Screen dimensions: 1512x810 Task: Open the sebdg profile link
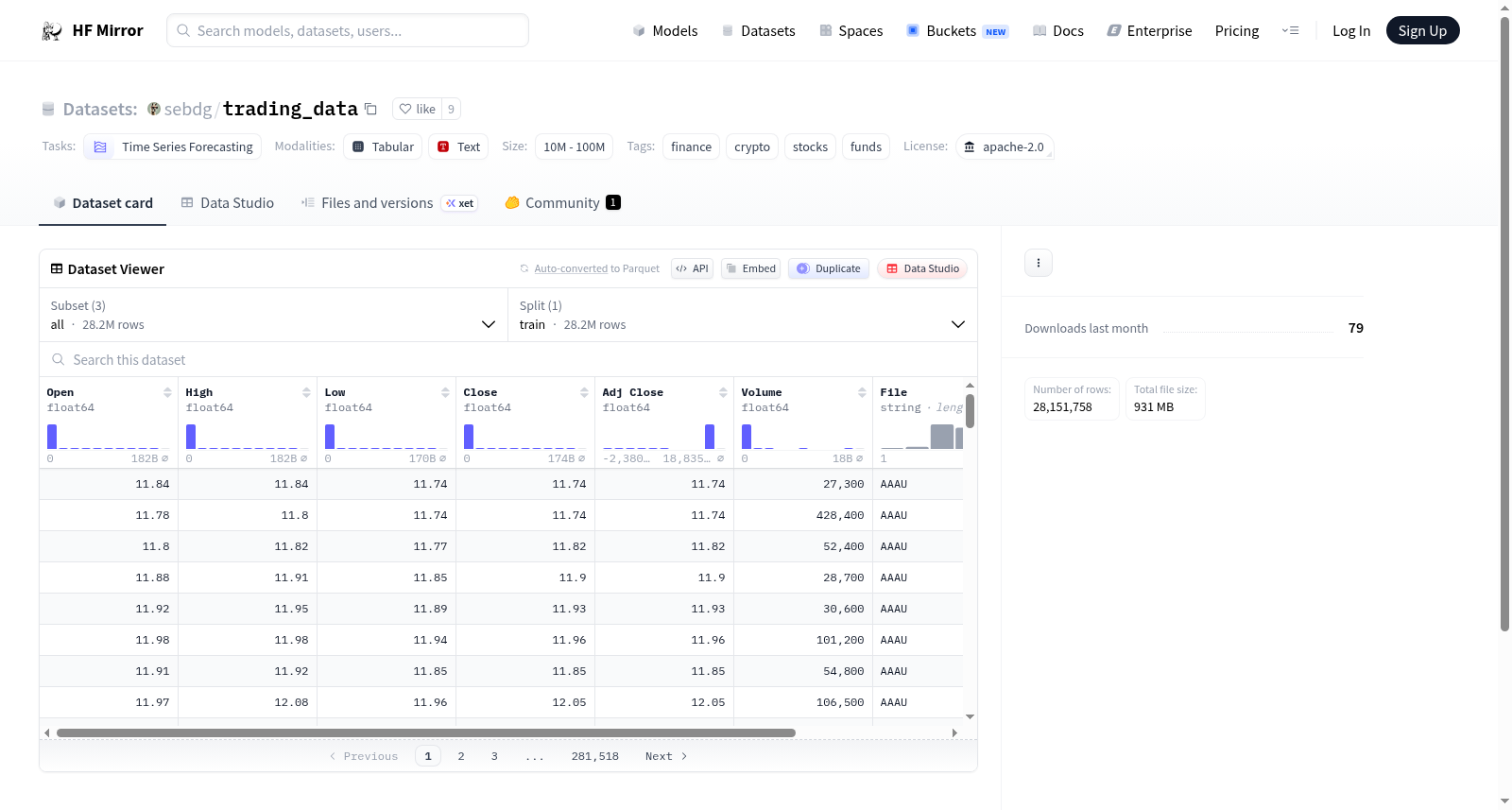point(188,109)
